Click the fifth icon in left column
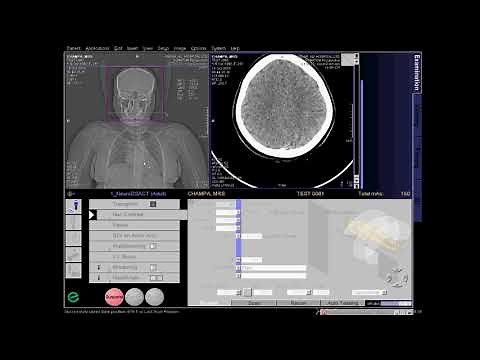This screenshot has width=480, height=360. point(74,270)
